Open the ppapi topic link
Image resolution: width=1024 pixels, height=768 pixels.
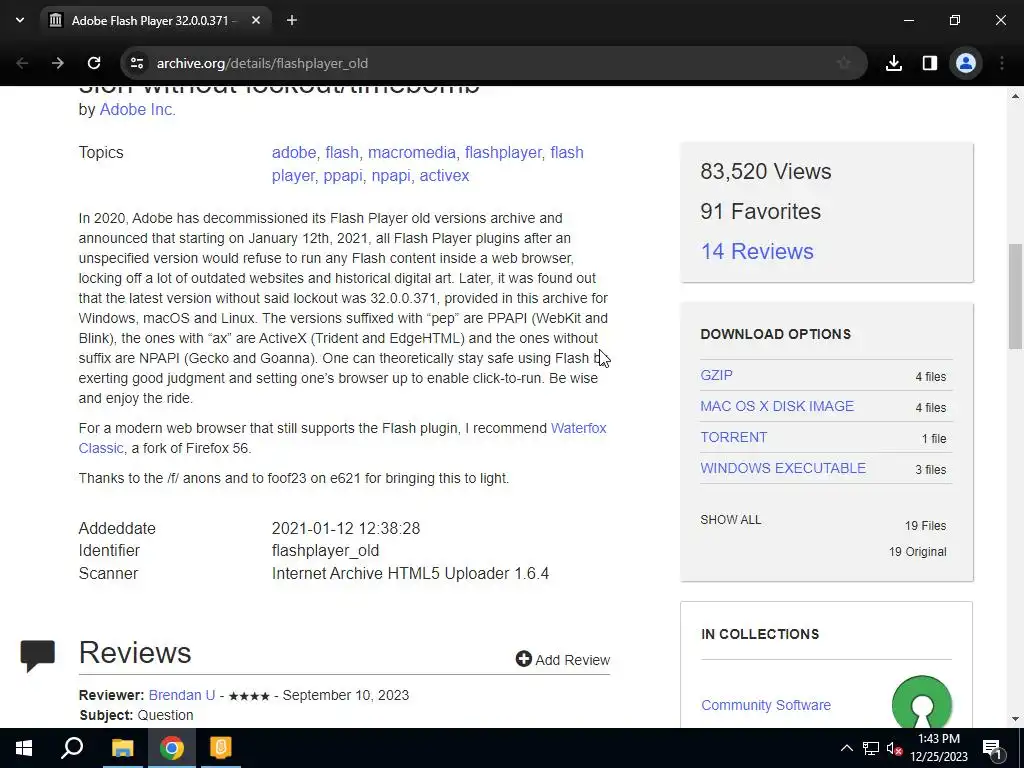pos(343,176)
